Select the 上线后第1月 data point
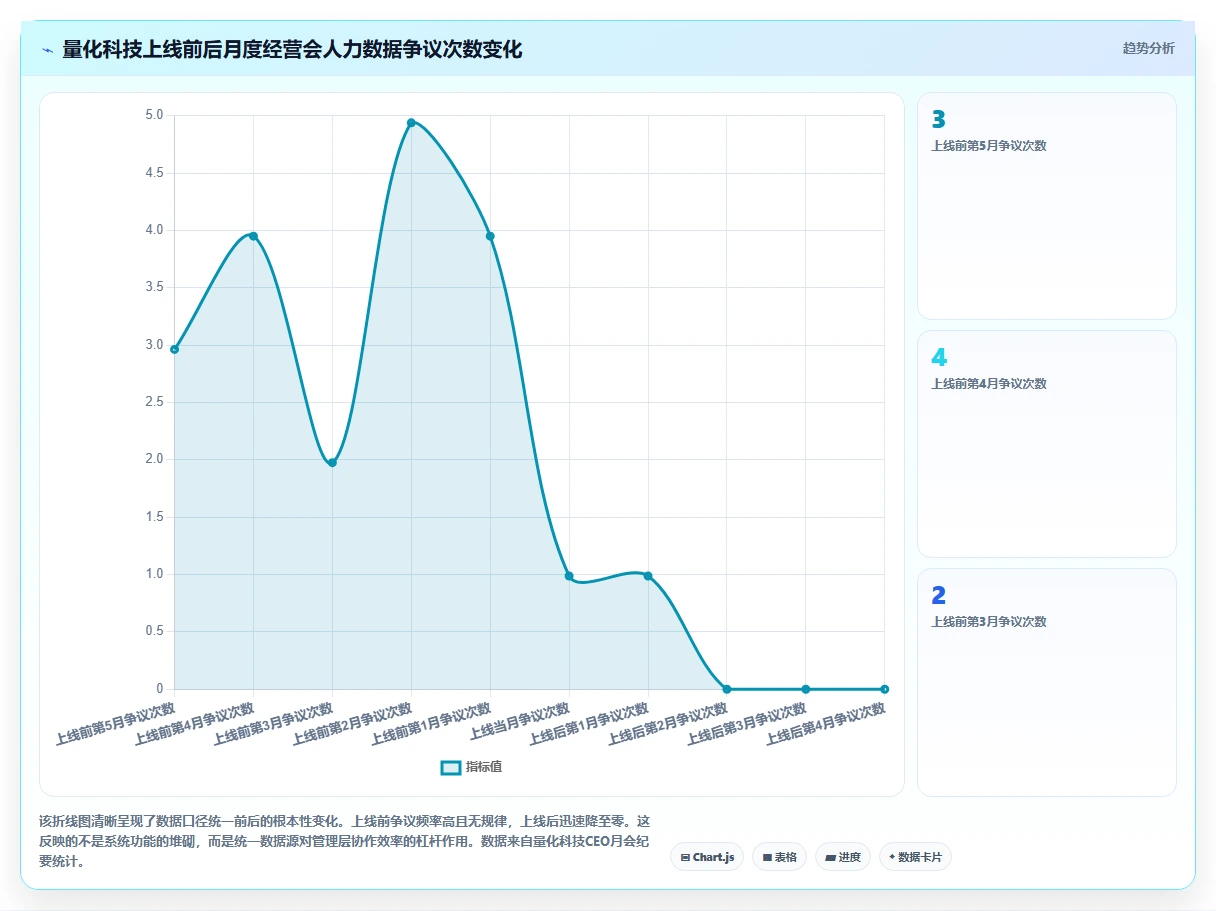 [x=648, y=576]
